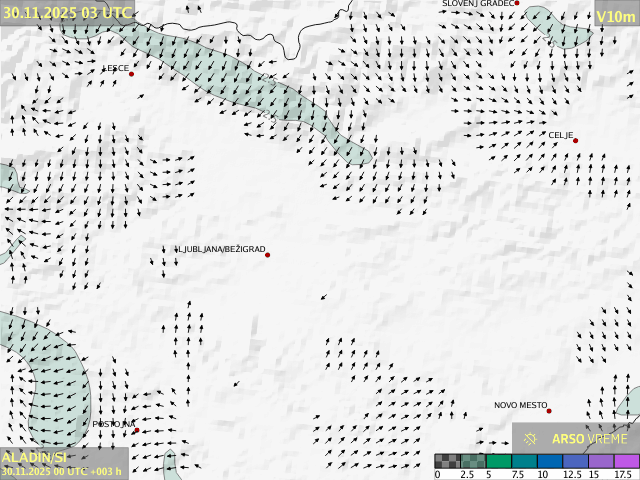Image resolution: width=640 pixels, height=480 pixels.
Task: Click the model run time 00 UTC +003 h
Action: (x=62, y=471)
